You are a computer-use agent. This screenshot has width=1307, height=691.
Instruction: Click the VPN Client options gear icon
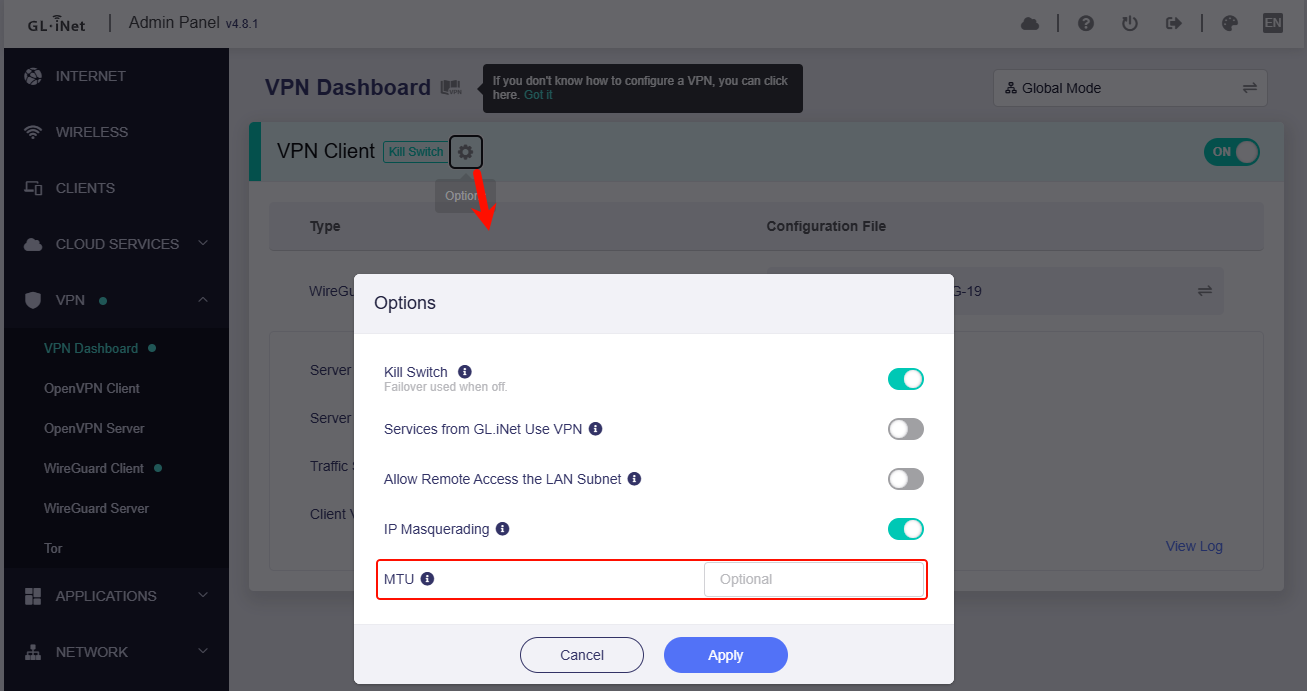click(x=465, y=152)
